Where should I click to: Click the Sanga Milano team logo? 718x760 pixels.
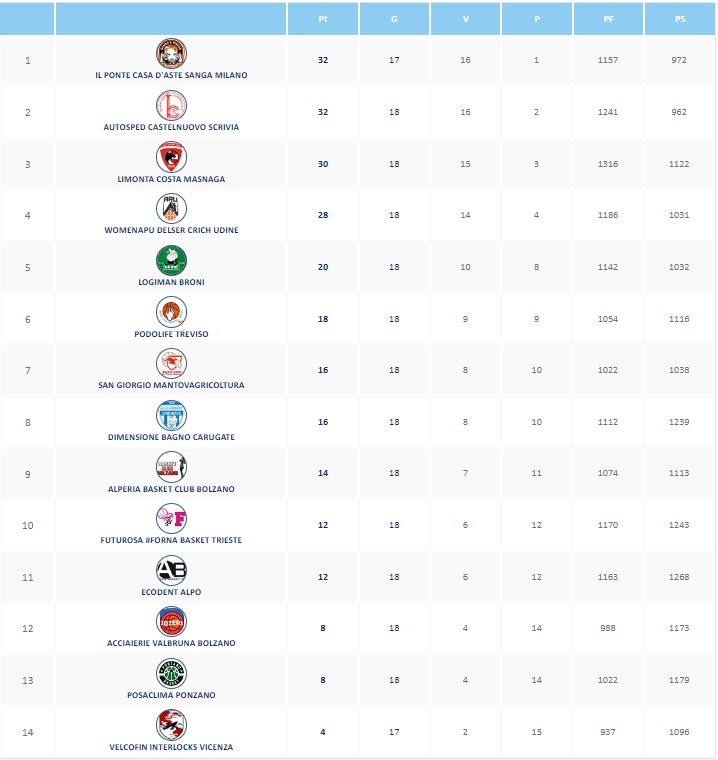pos(171,54)
